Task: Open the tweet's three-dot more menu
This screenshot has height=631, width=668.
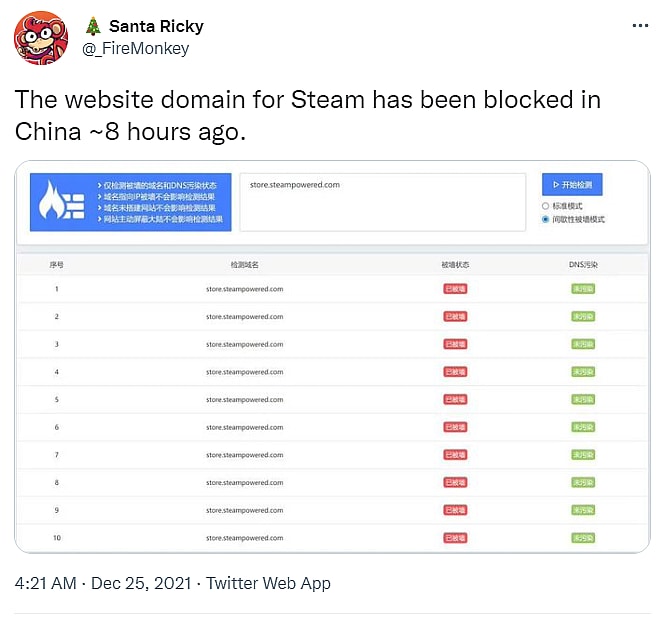Action: (640, 25)
